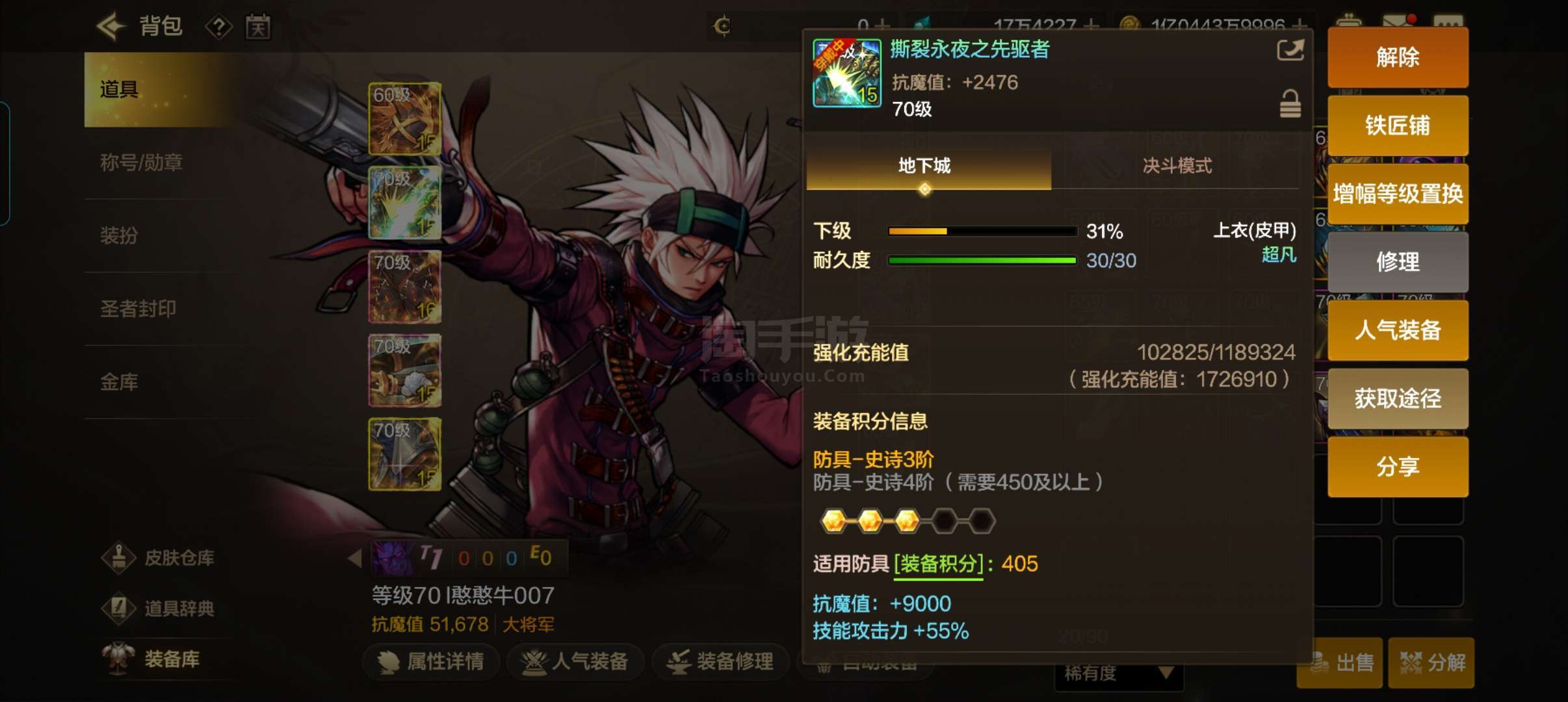
Task: Open the help question mark icon
Action: (219, 27)
